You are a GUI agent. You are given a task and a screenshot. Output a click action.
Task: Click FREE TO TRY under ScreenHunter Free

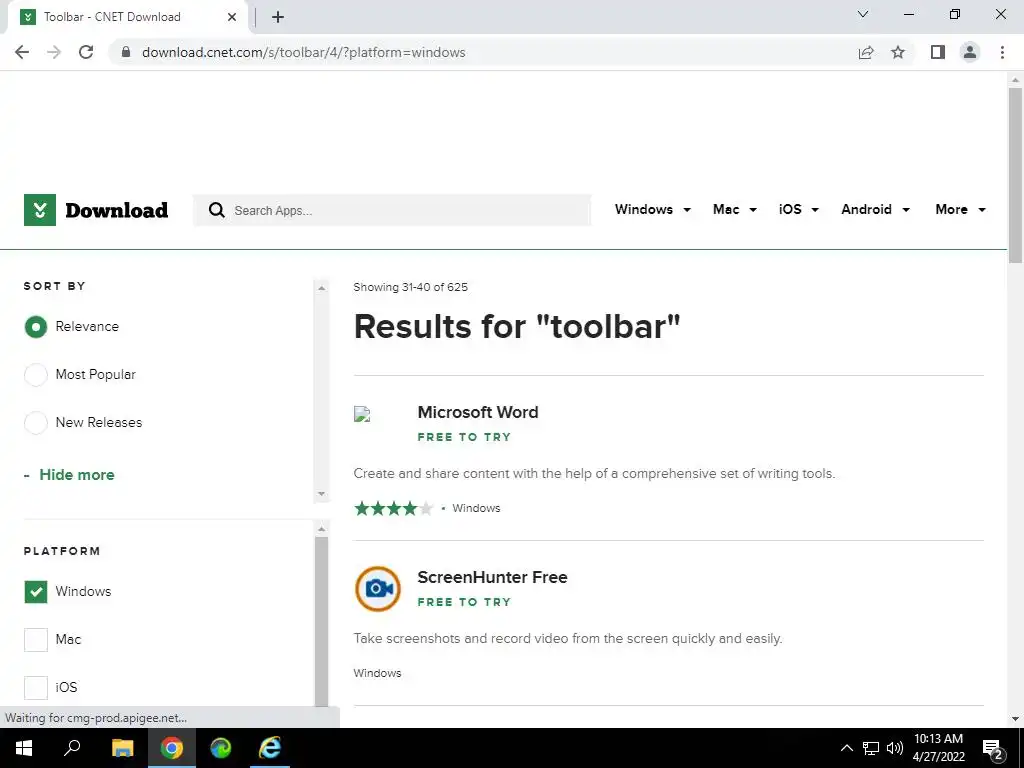pos(464,602)
